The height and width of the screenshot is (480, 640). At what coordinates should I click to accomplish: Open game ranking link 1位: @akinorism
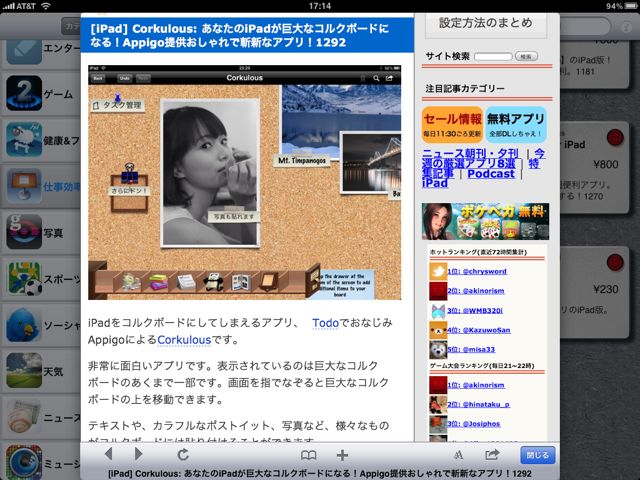[476, 385]
